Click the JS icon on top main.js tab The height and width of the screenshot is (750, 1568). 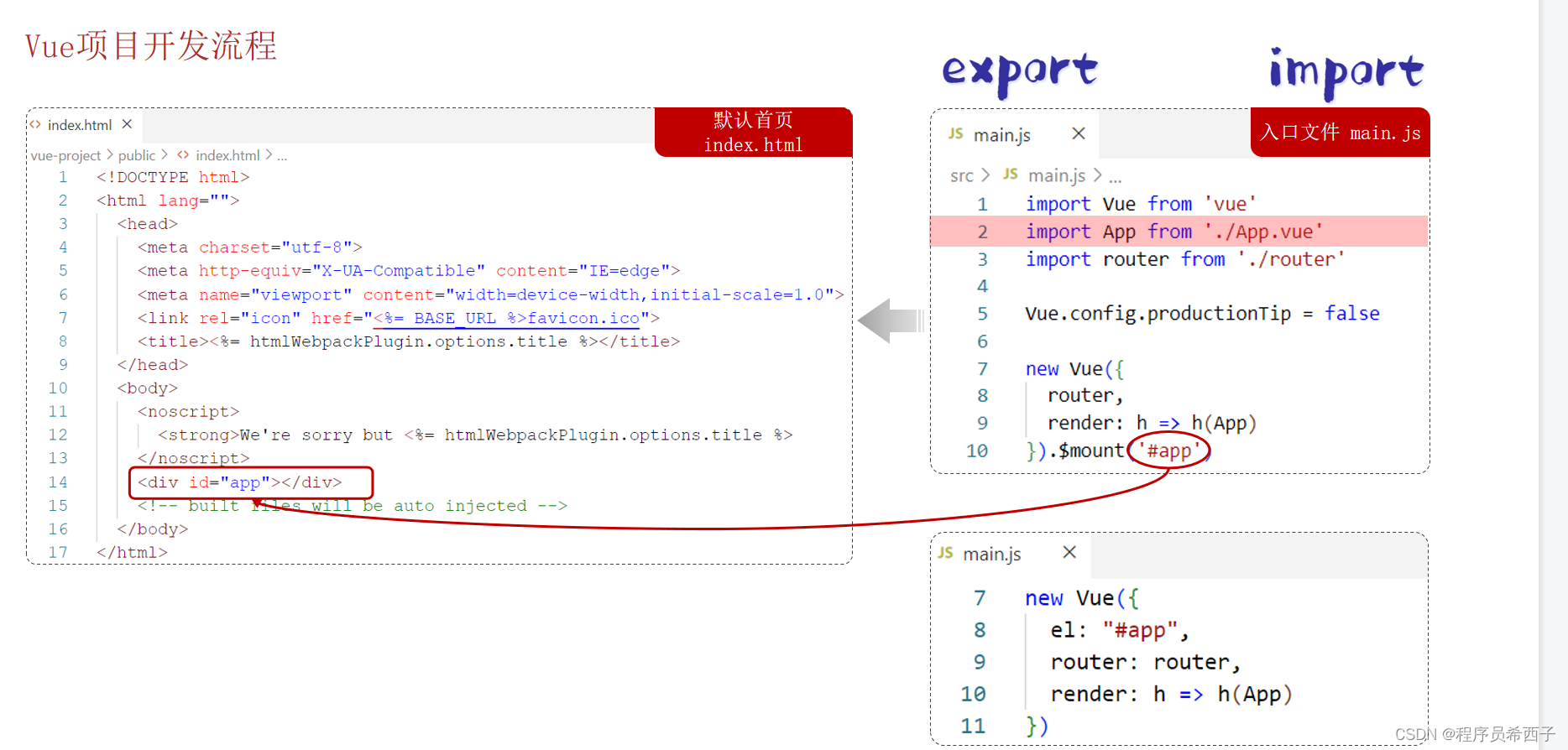(x=955, y=133)
